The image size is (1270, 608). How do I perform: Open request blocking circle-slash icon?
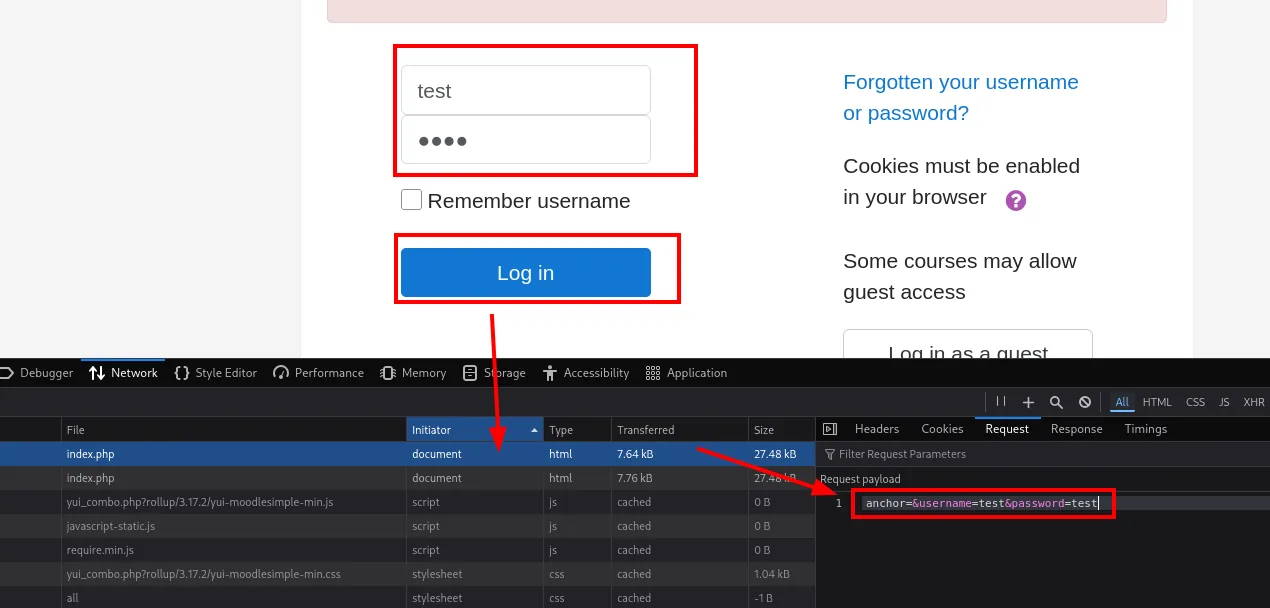tap(1085, 402)
